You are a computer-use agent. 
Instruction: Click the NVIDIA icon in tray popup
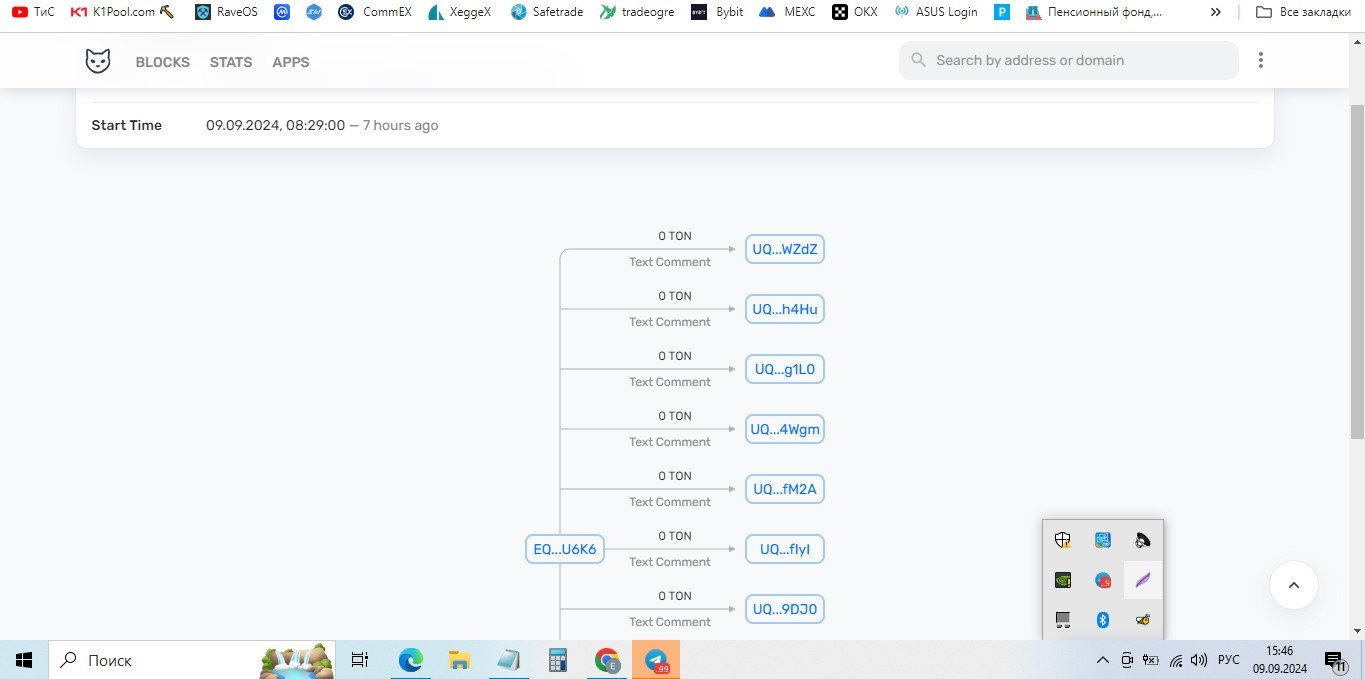tap(1063, 580)
